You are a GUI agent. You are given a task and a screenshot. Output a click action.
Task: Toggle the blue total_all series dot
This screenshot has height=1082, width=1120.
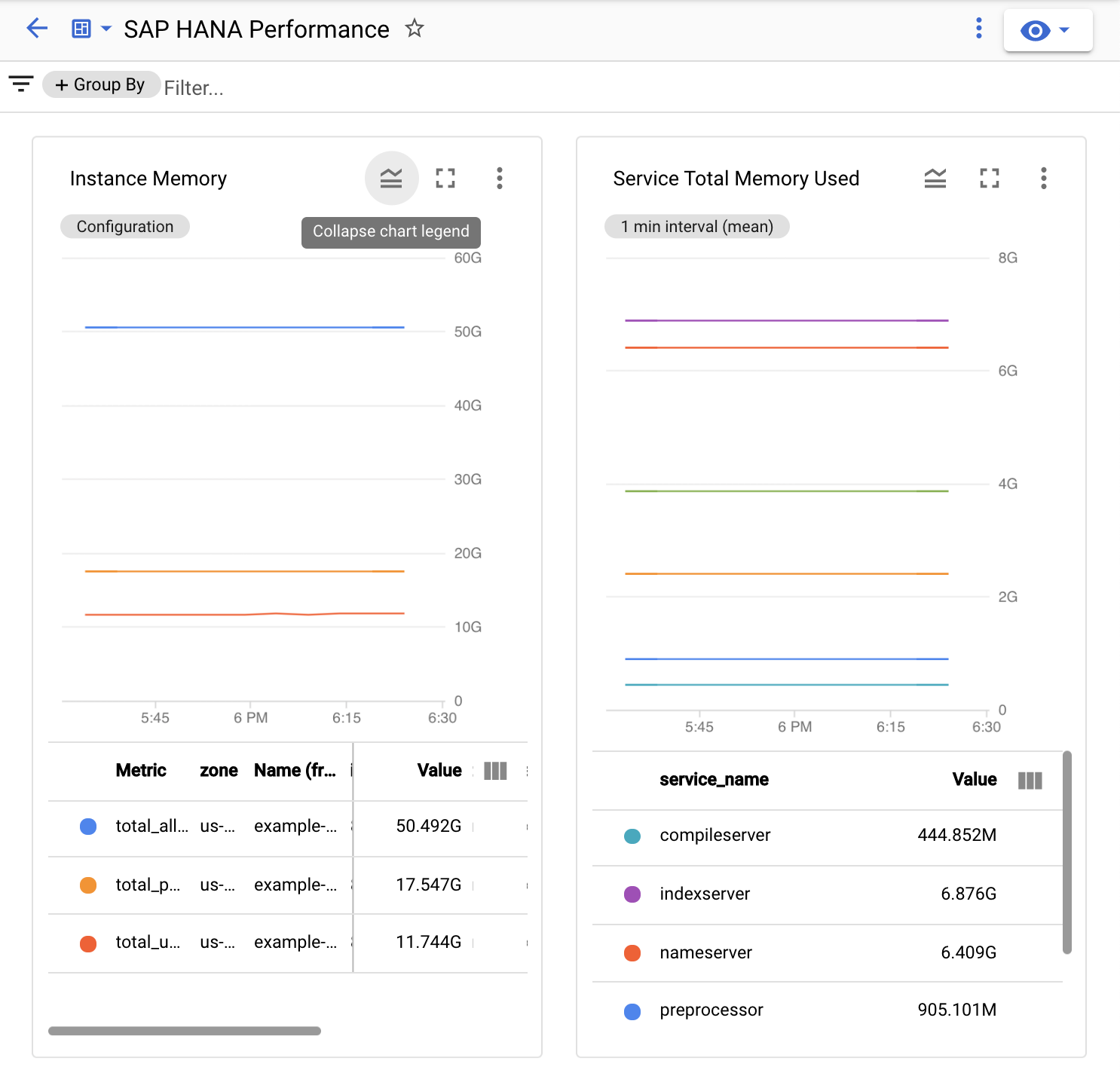click(88, 827)
